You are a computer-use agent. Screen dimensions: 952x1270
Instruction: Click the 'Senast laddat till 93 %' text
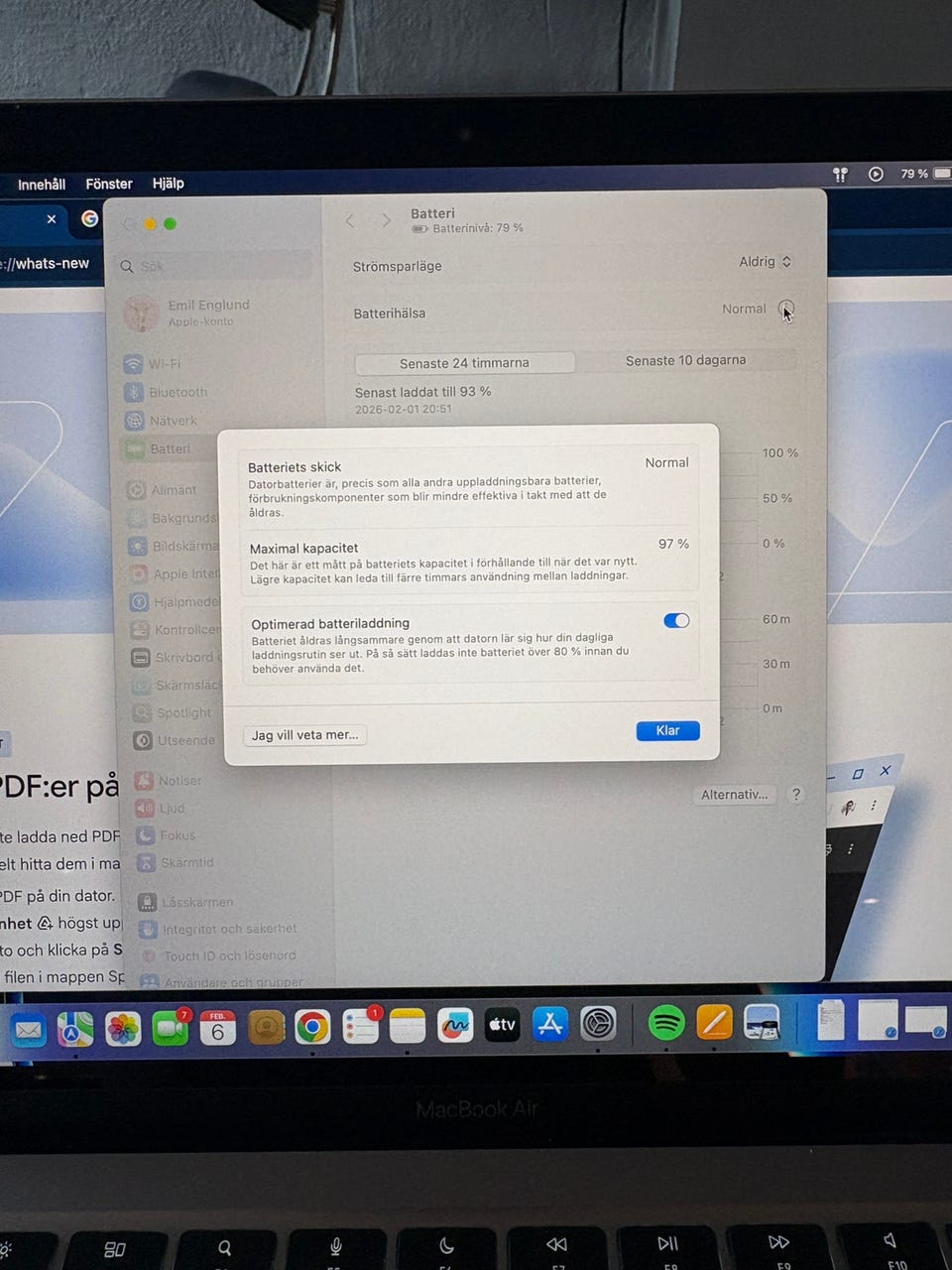point(423,392)
